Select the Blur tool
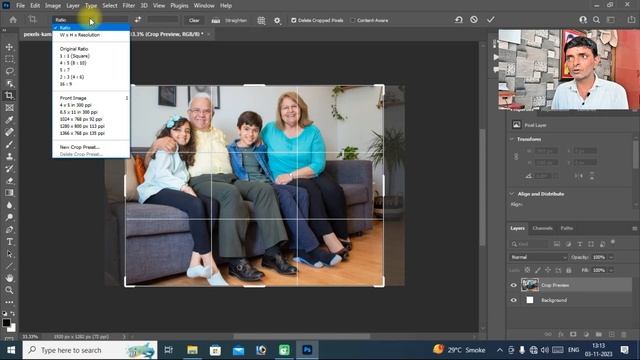 9,205
